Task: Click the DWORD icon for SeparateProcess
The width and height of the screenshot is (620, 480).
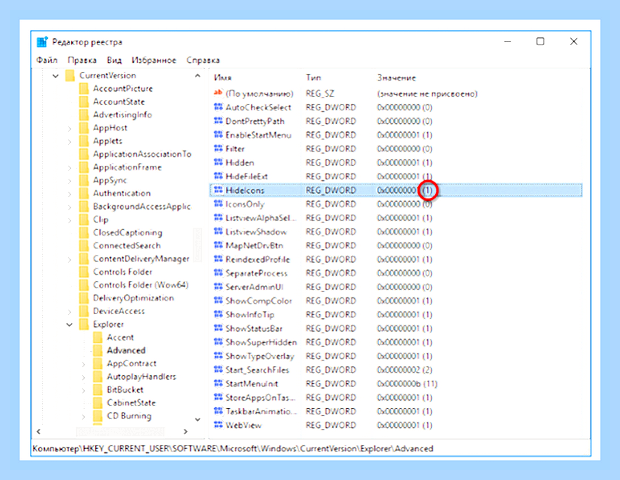Action: [x=218, y=273]
